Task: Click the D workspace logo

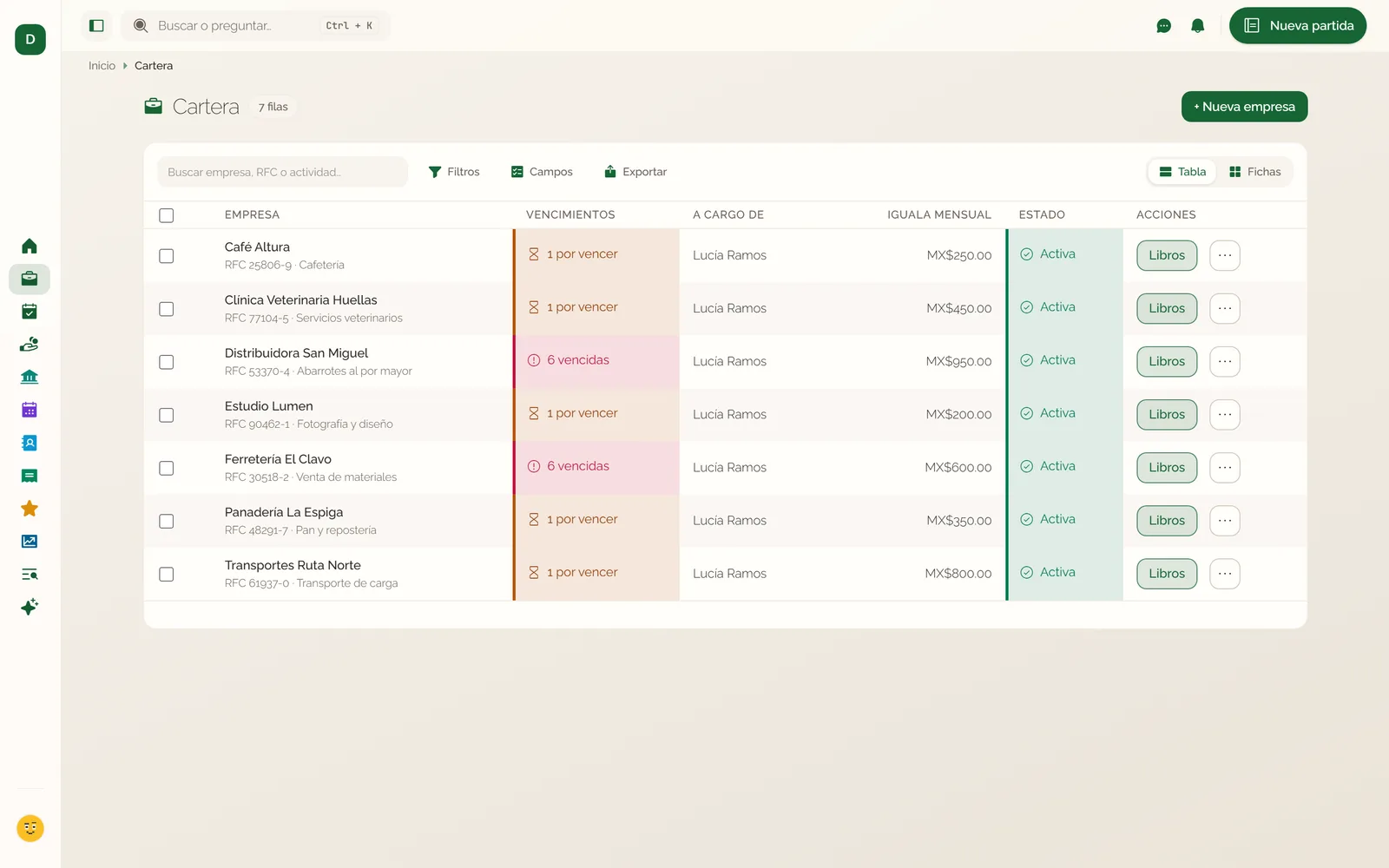Action: (x=30, y=39)
